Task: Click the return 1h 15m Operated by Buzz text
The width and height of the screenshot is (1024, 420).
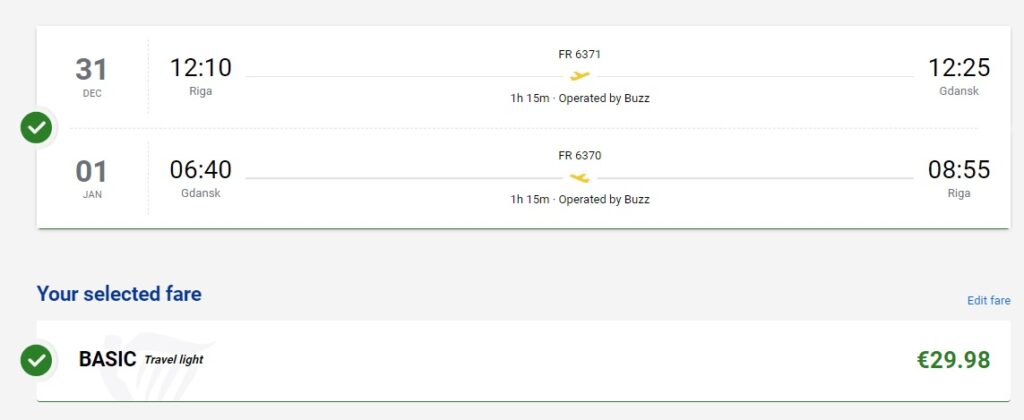Action: pos(579,199)
